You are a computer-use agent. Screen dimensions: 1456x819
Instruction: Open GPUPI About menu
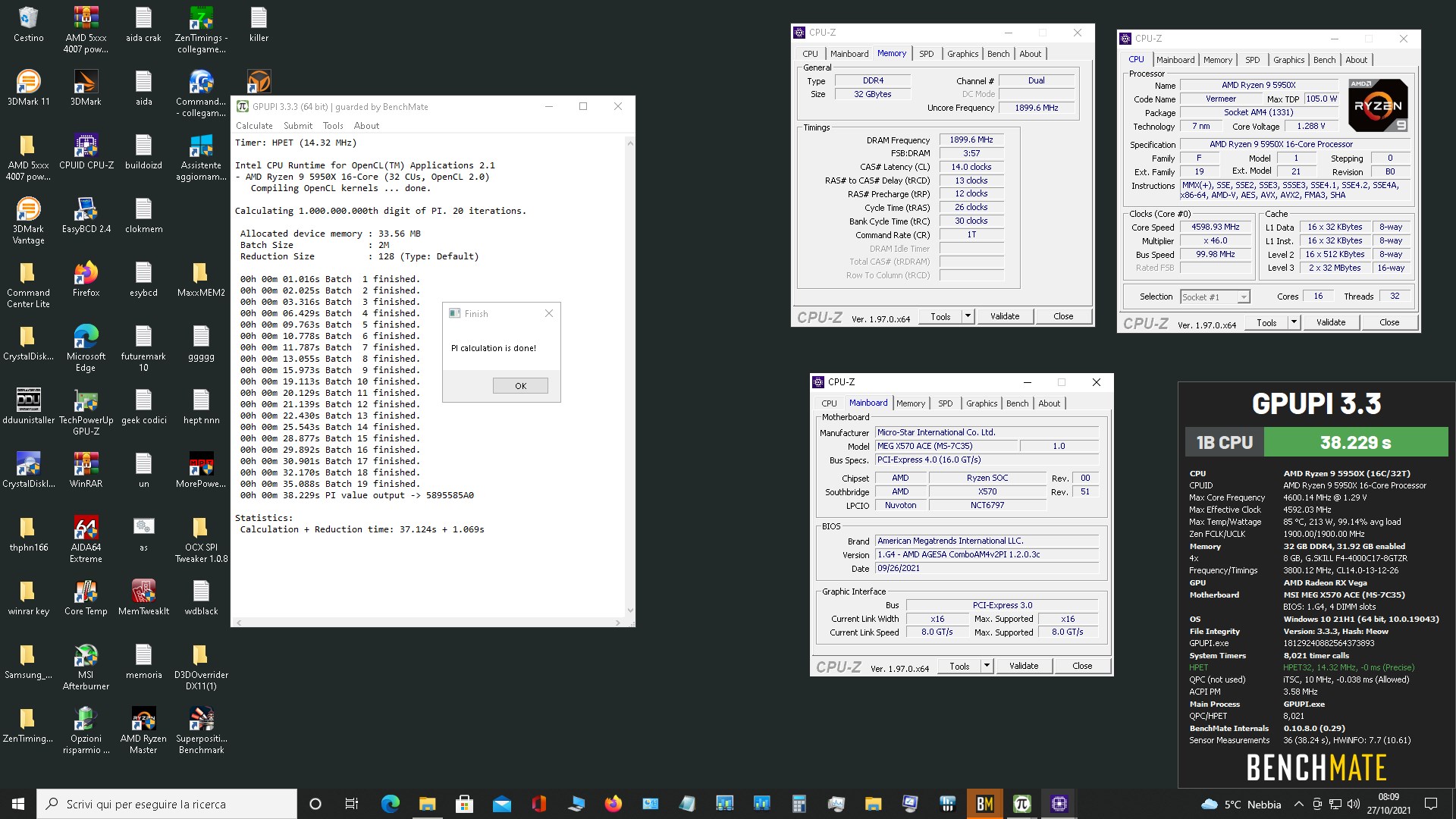coord(366,126)
